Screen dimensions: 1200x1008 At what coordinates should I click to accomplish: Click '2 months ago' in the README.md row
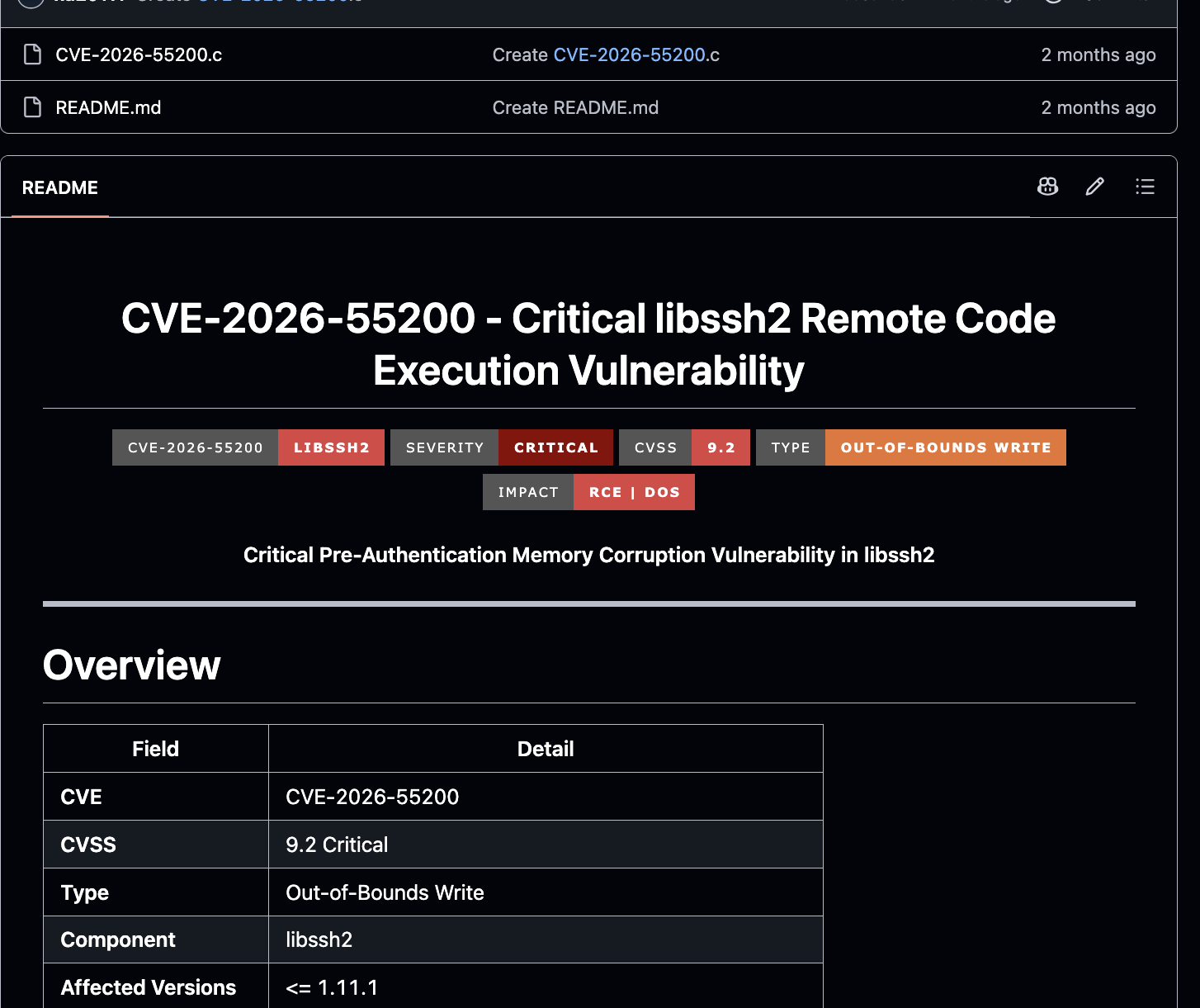click(1098, 107)
